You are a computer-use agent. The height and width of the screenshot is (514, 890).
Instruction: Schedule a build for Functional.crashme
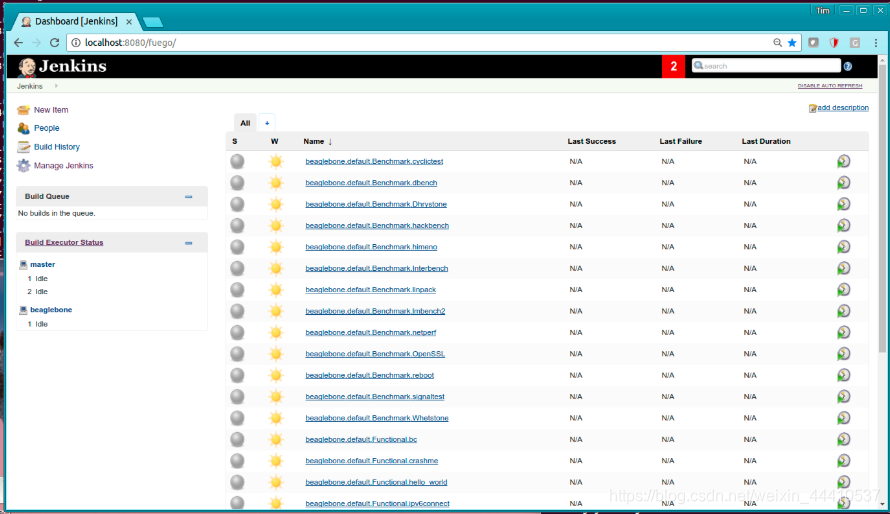(843, 461)
